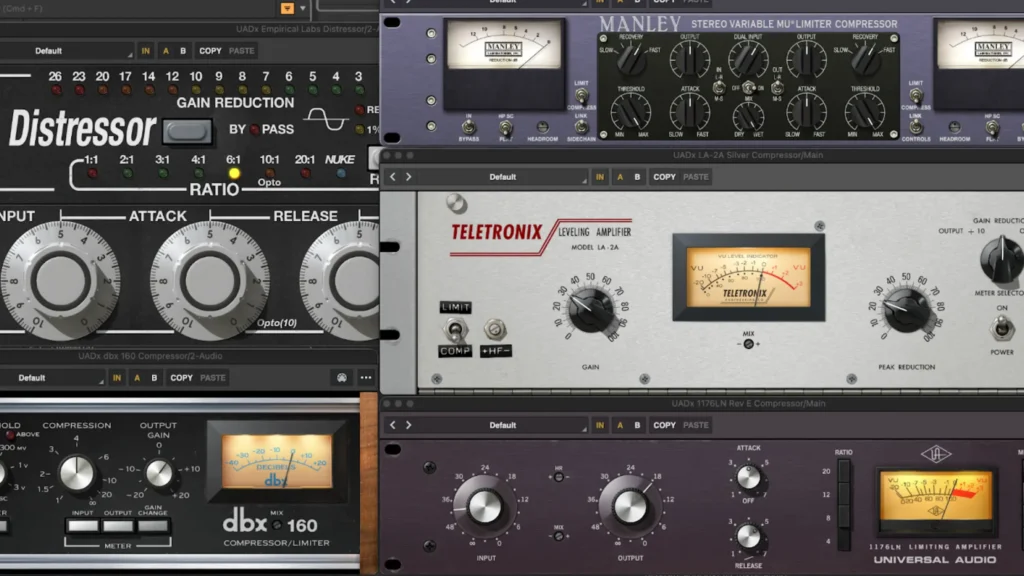Select the 10:1 Opto ratio on Distressor
The image size is (1024, 576).
(x=270, y=173)
